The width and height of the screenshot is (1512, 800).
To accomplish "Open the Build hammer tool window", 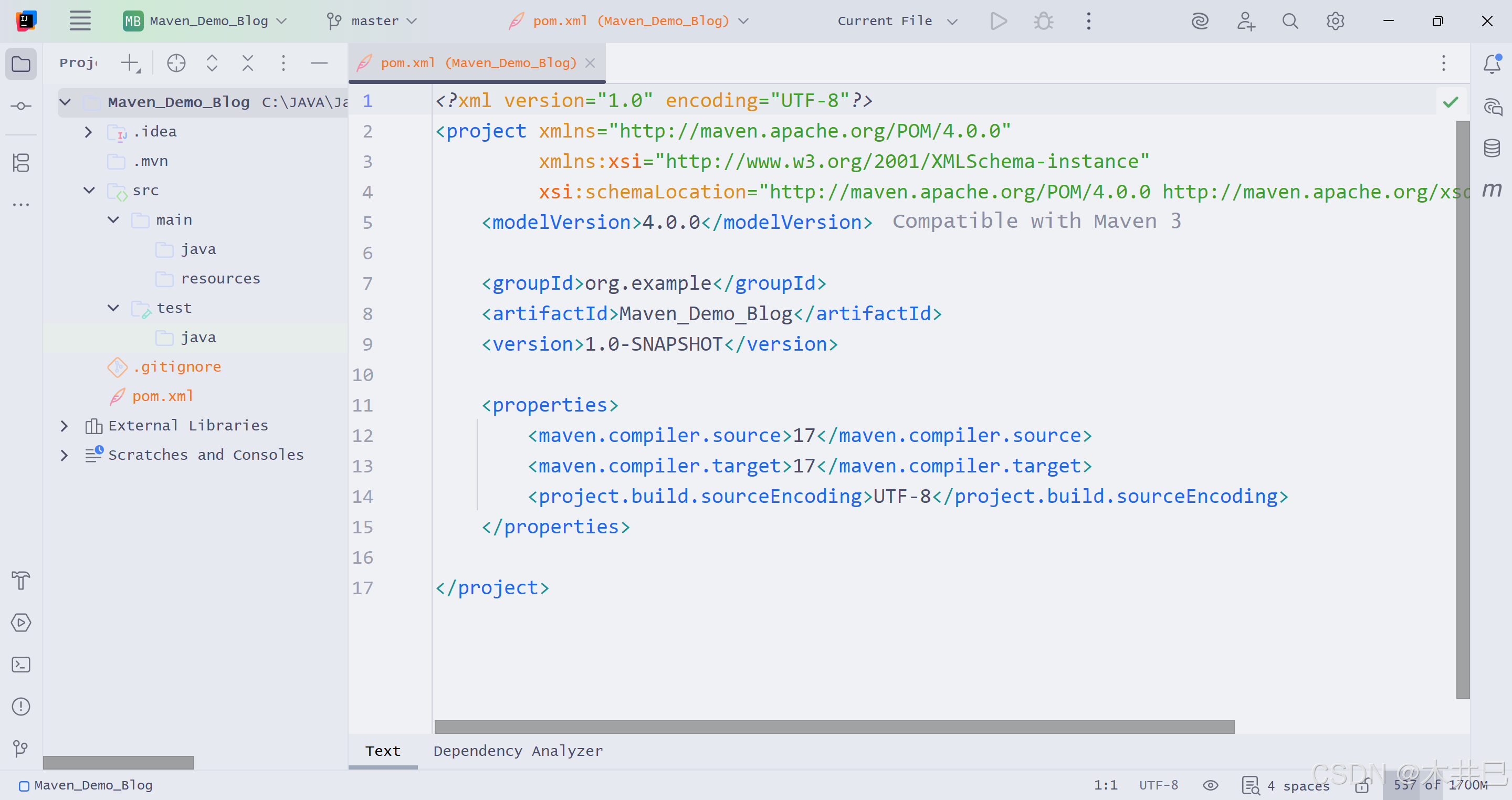I will pyautogui.click(x=21, y=580).
